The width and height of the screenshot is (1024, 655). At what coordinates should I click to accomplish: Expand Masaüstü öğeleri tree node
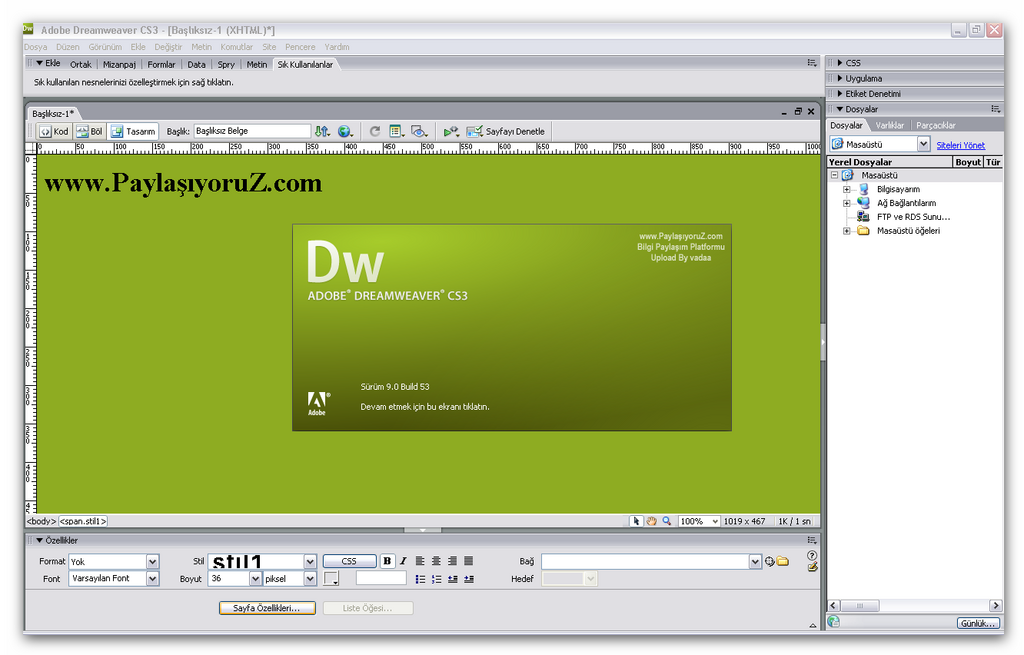(846, 231)
